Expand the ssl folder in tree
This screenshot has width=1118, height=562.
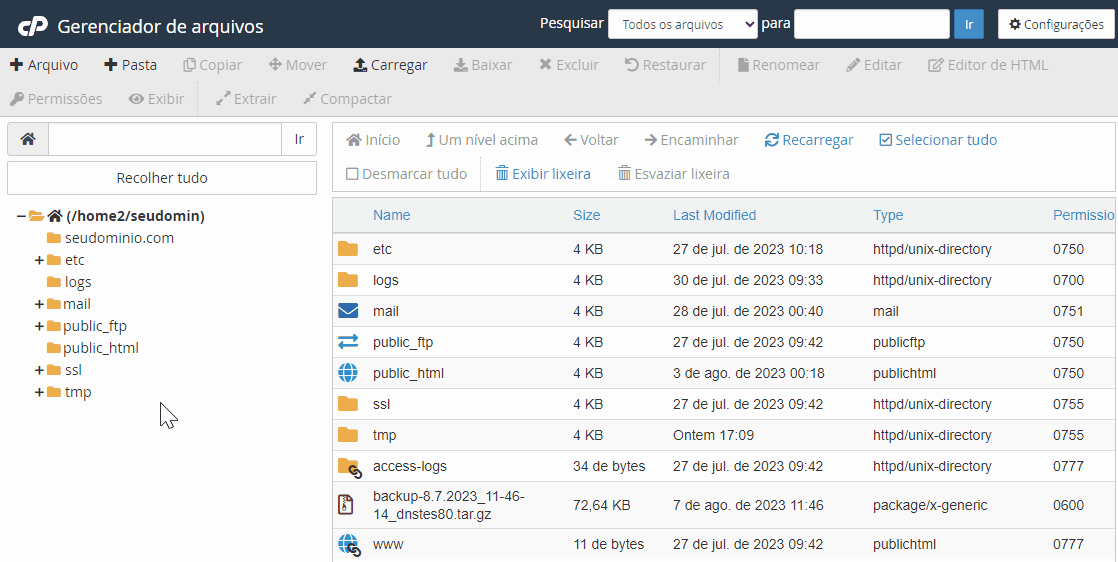pyautogui.click(x=40, y=371)
